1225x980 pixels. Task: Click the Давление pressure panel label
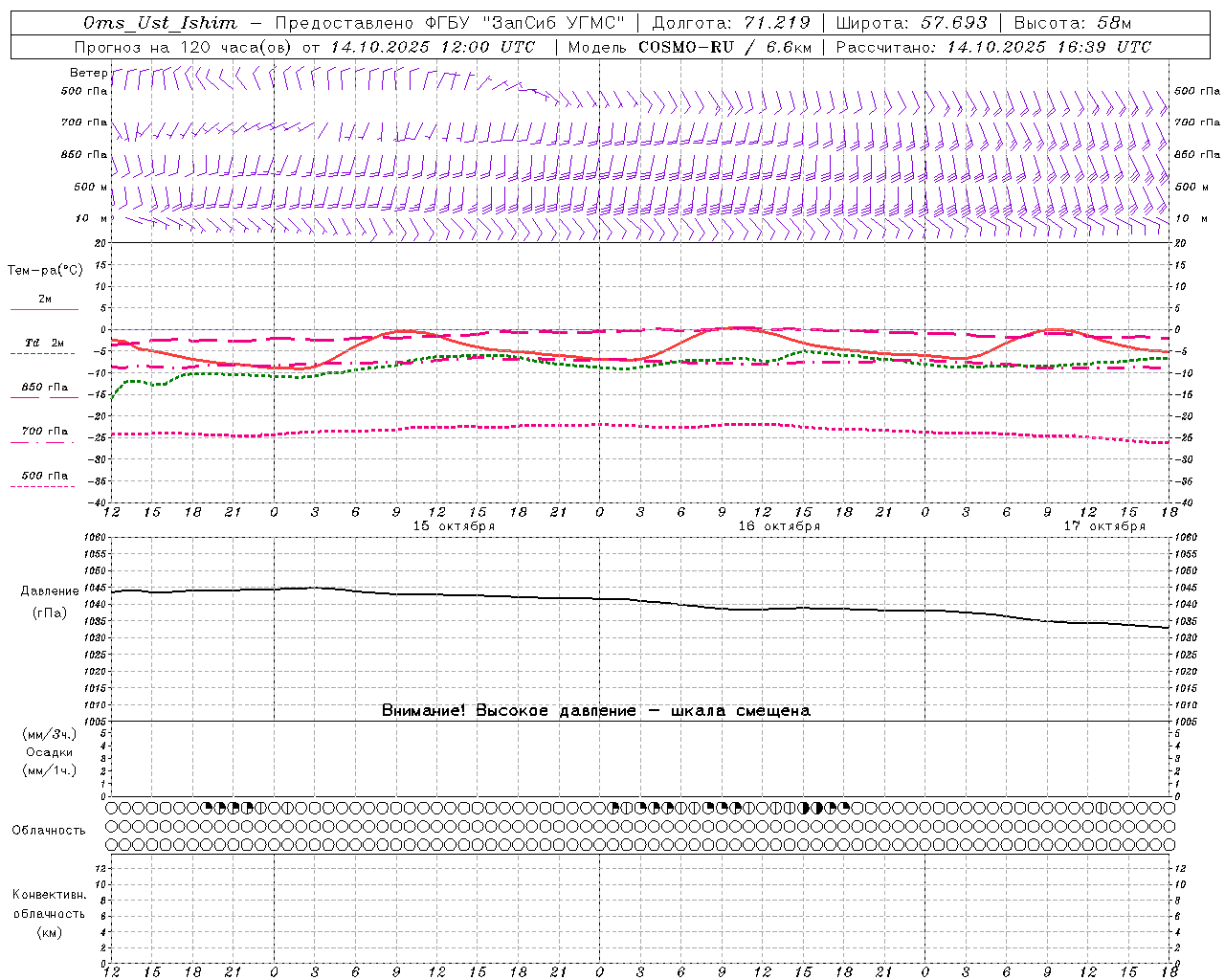pyautogui.click(x=50, y=591)
